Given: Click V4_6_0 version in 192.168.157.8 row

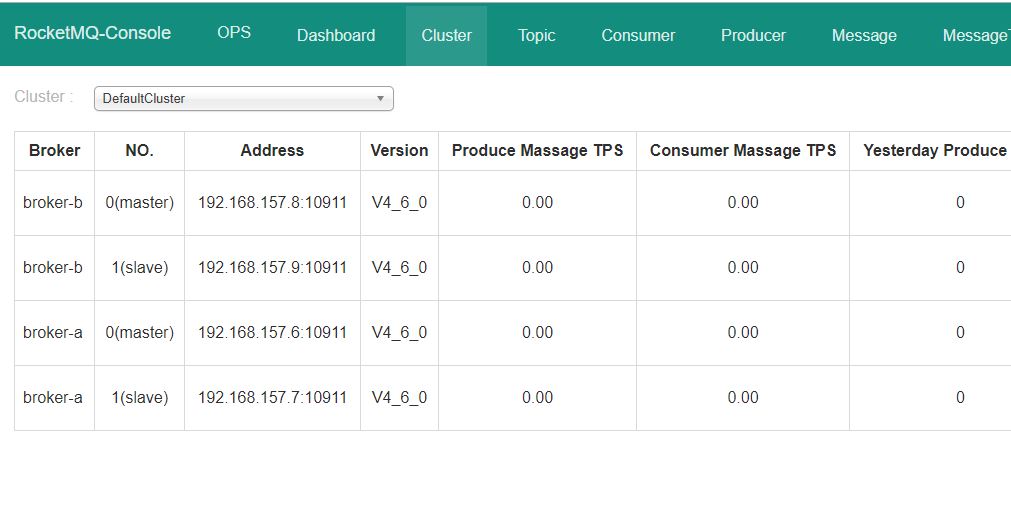Looking at the screenshot, I should point(399,203).
